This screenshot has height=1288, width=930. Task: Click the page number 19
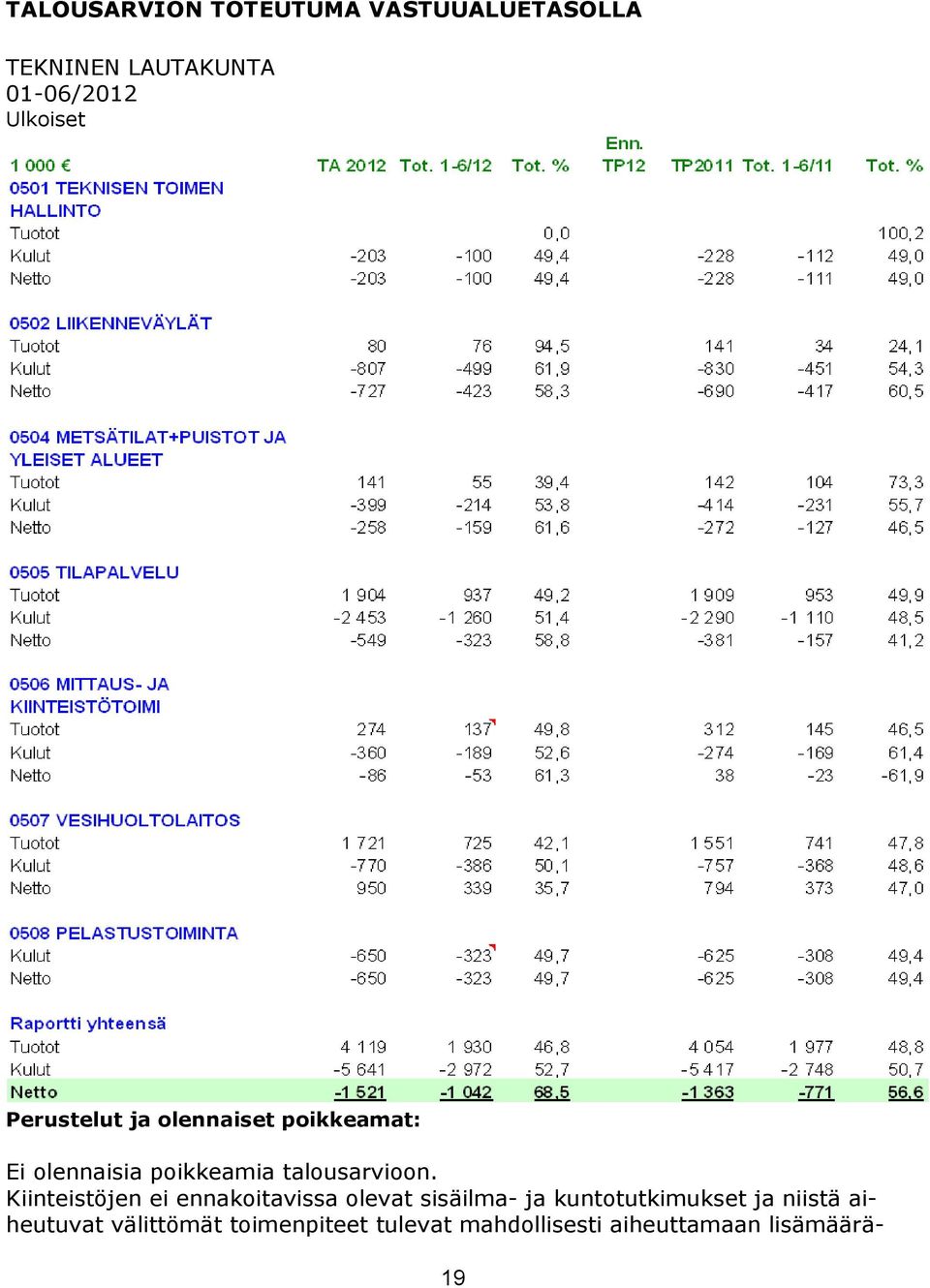[453, 1277]
